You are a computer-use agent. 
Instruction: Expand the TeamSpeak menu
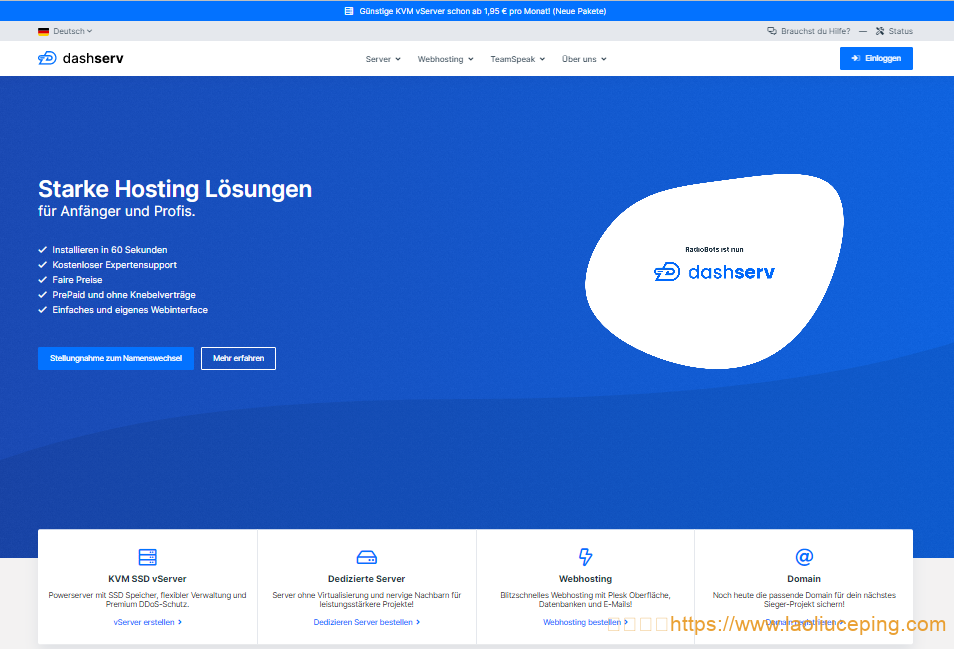(x=518, y=59)
